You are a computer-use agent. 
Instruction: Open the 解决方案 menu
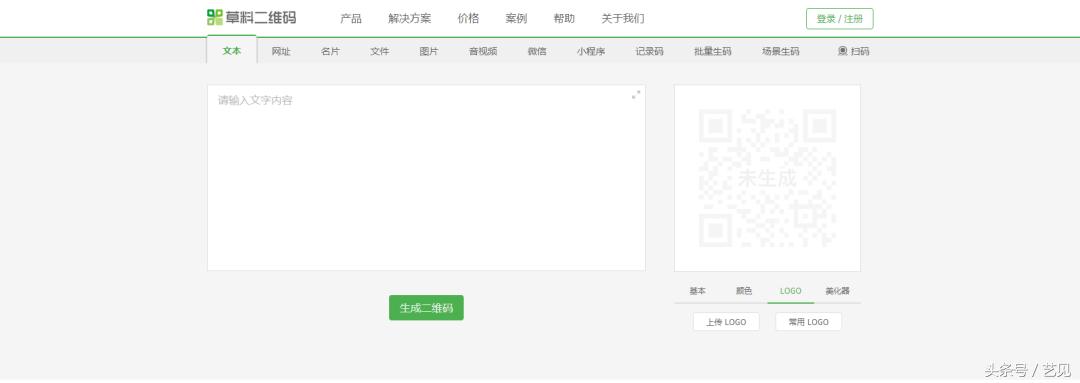pos(410,19)
